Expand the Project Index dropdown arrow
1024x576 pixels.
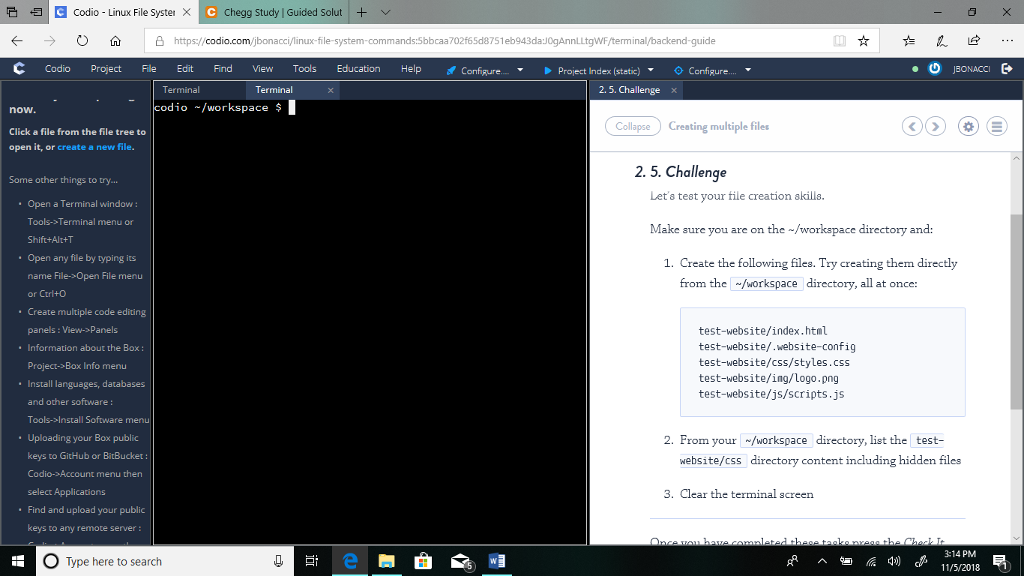[650, 70]
